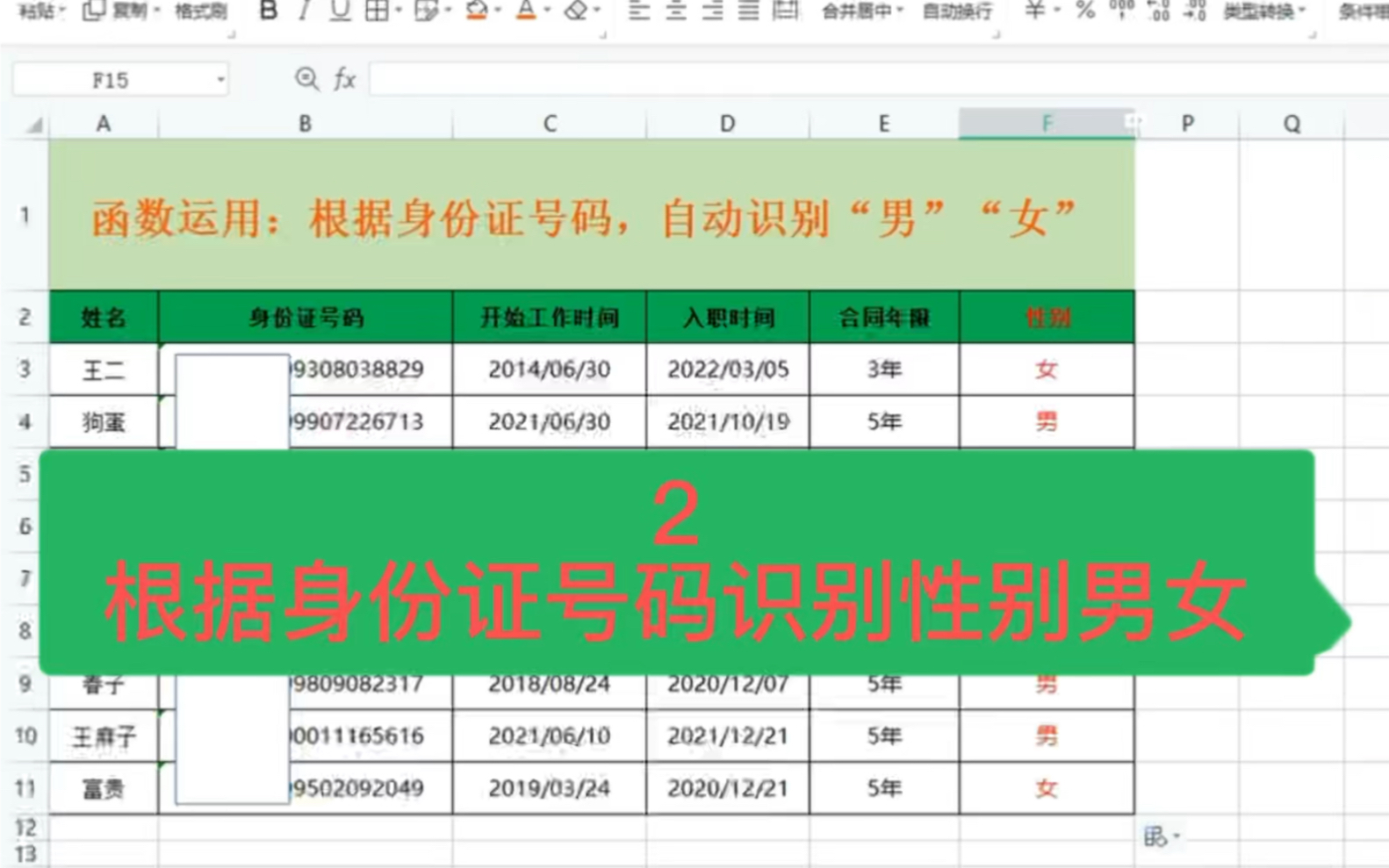This screenshot has height=868, width=1389.
Task: Open the borders style dropdown arrow
Action: (398, 11)
